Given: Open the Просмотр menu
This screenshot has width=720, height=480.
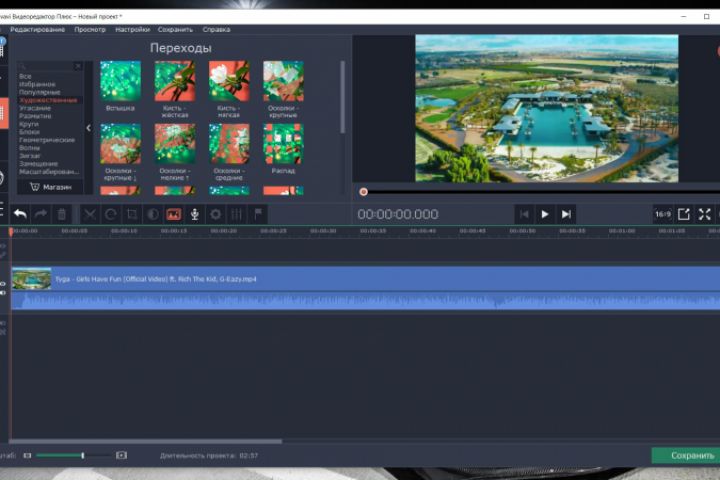Looking at the screenshot, I should 90,29.
